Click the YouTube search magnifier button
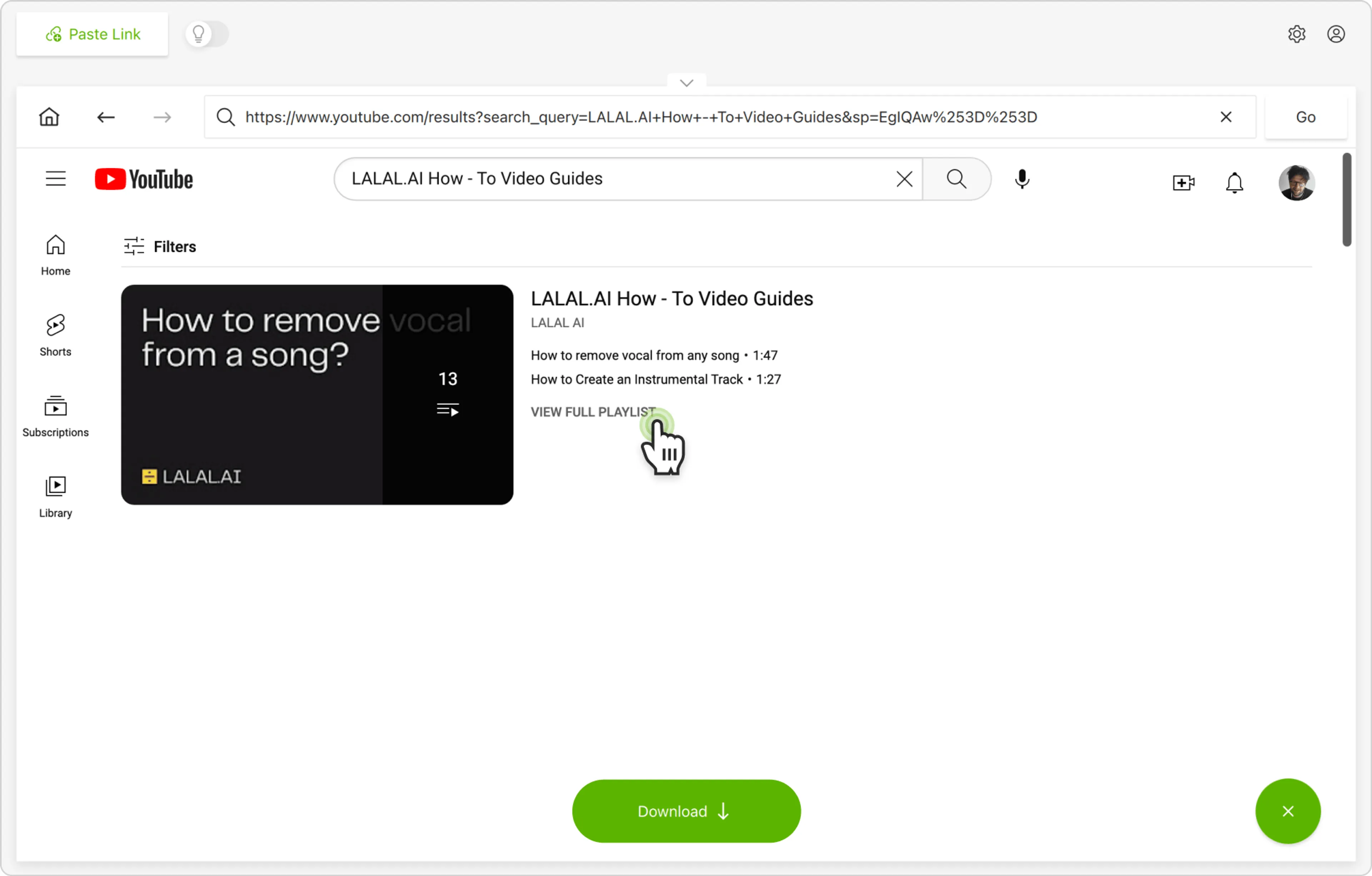Screen dimensions: 1372x876 [956, 179]
